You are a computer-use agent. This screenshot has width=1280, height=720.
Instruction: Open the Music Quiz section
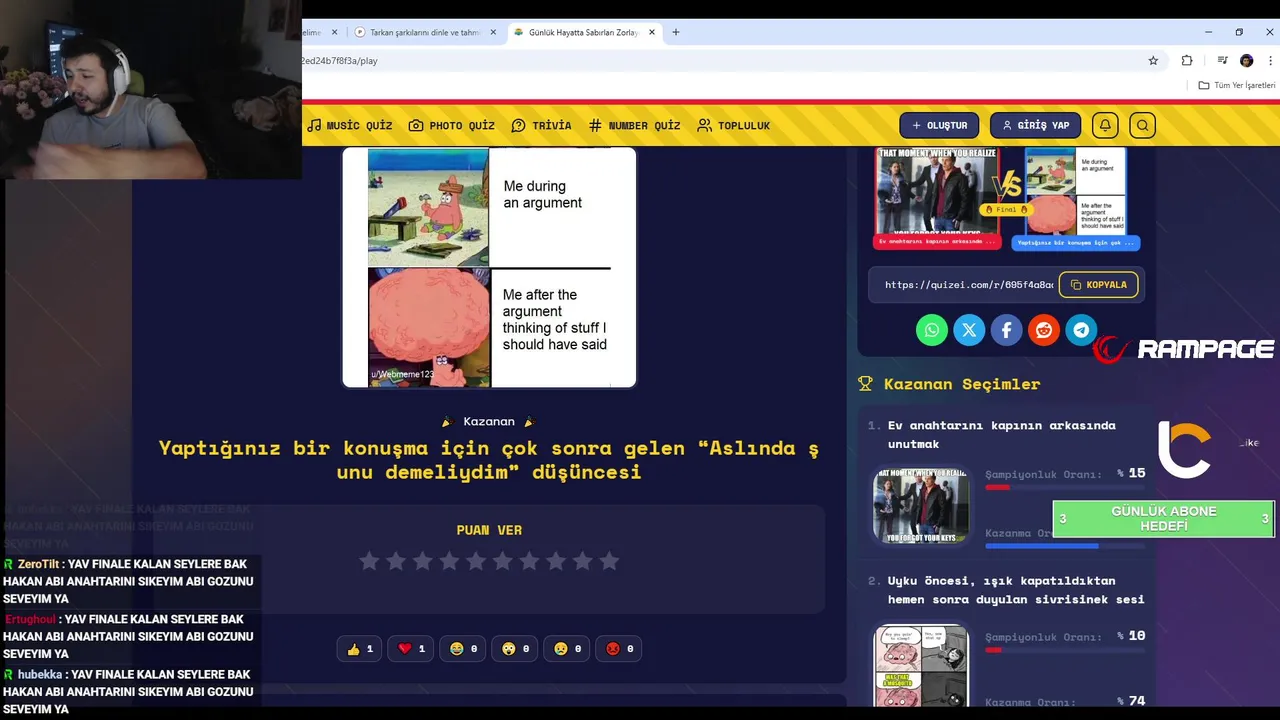pyautogui.click(x=349, y=125)
